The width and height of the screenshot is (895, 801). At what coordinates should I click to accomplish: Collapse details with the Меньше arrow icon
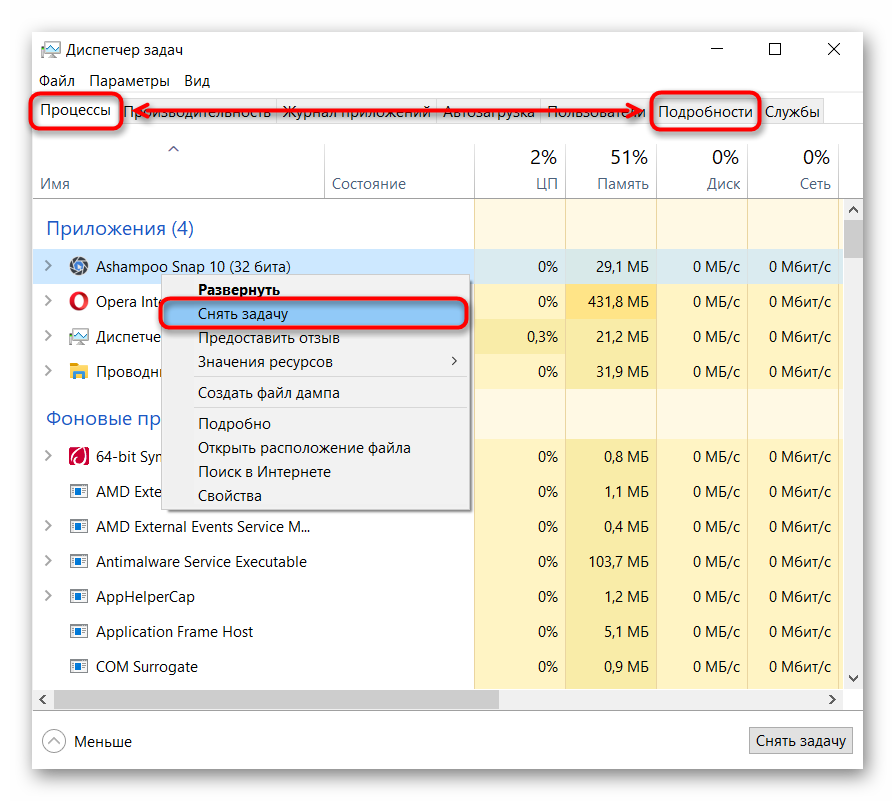click(x=54, y=741)
